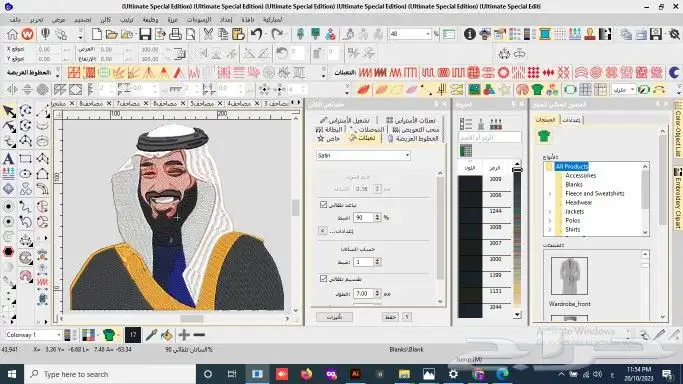Expand the Fleece and Sweatshirts tree node

[x=550, y=193]
